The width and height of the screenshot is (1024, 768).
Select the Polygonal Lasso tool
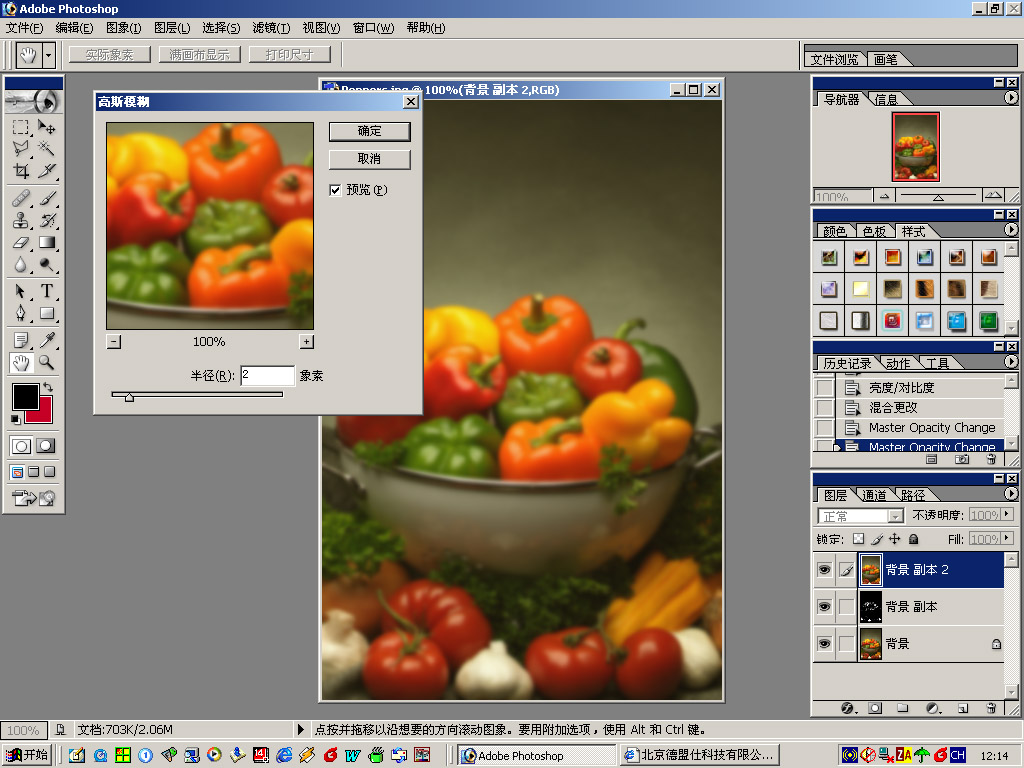[21, 149]
